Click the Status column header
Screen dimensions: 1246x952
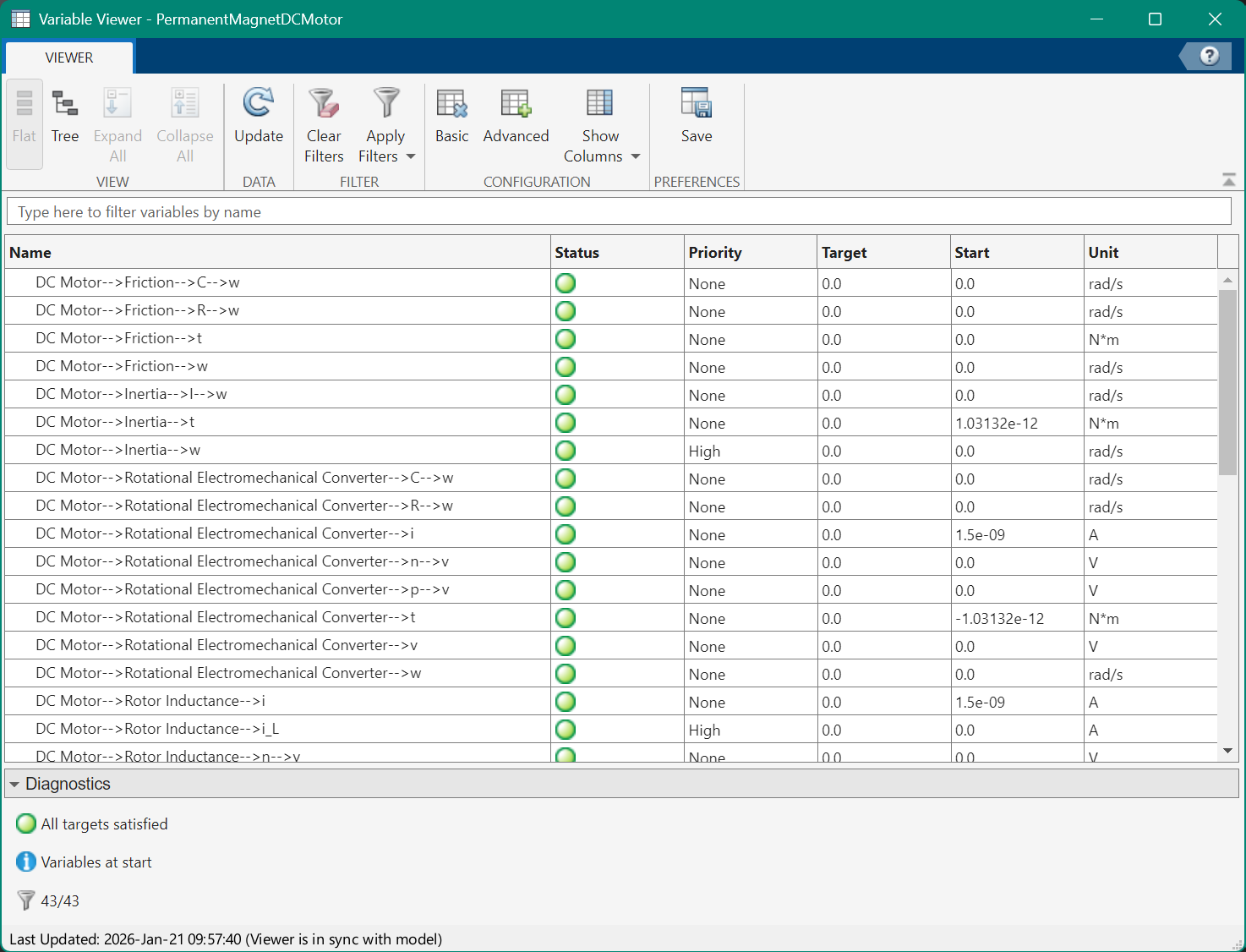coord(577,253)
